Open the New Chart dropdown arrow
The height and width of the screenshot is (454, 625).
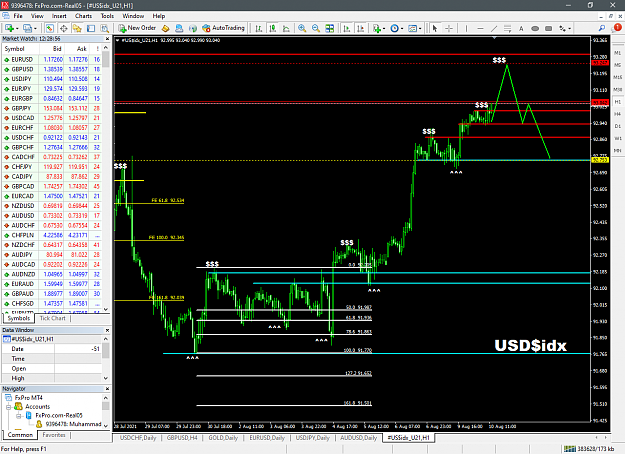[17, 28]
